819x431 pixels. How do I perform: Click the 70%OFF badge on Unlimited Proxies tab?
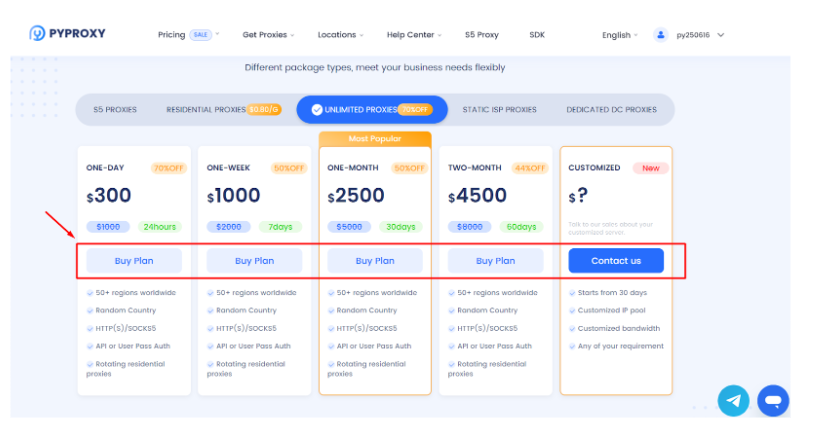415,109
